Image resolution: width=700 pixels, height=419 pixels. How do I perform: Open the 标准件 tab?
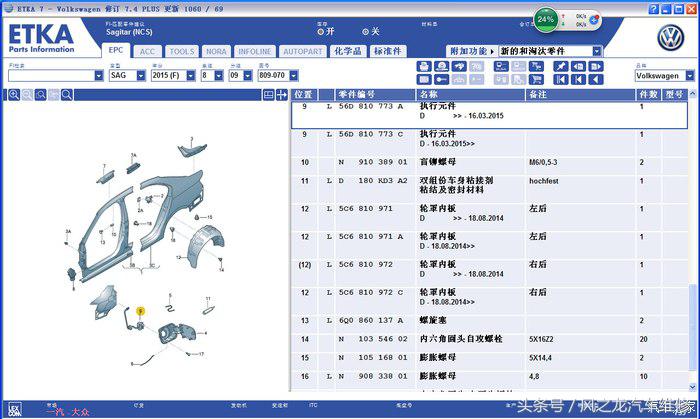tap(388, 51)
